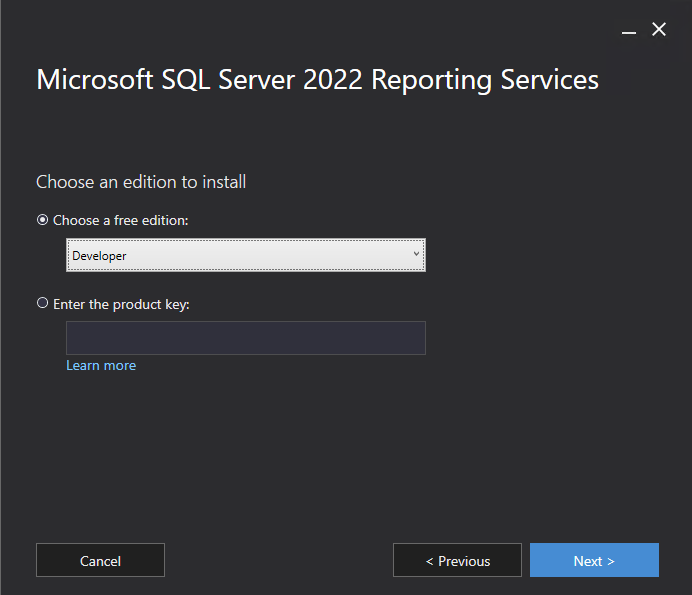Image resolution: width=692 pixels, height=595 pixels.
Task: Proceed with the Next button
Action: pos(594,560)
